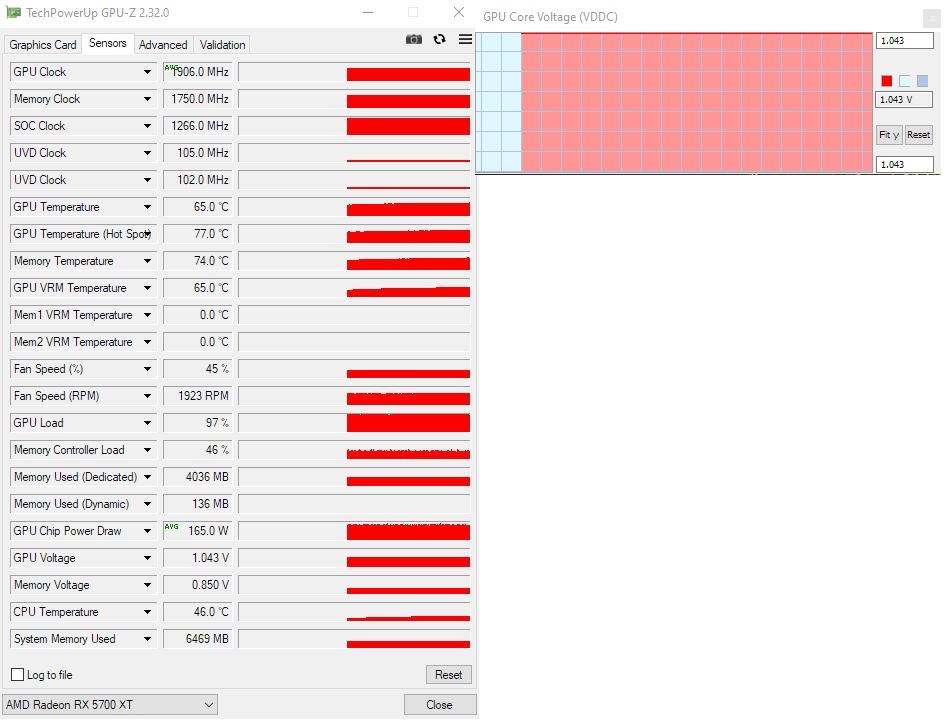
Task: Open the hamburger menu icon
Action: point(465,39)
